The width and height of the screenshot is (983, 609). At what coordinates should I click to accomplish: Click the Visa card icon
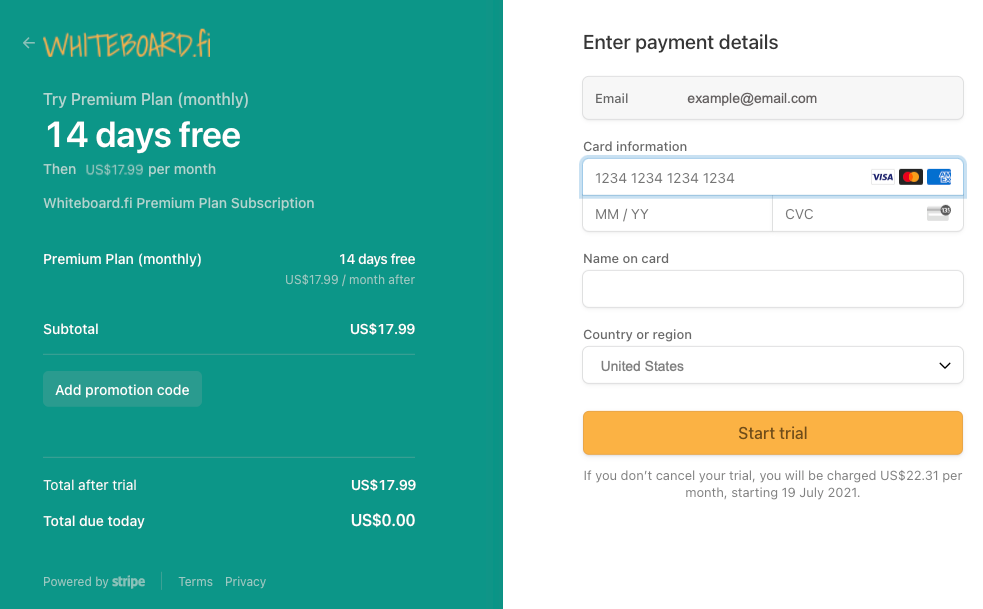click(883, 177)
